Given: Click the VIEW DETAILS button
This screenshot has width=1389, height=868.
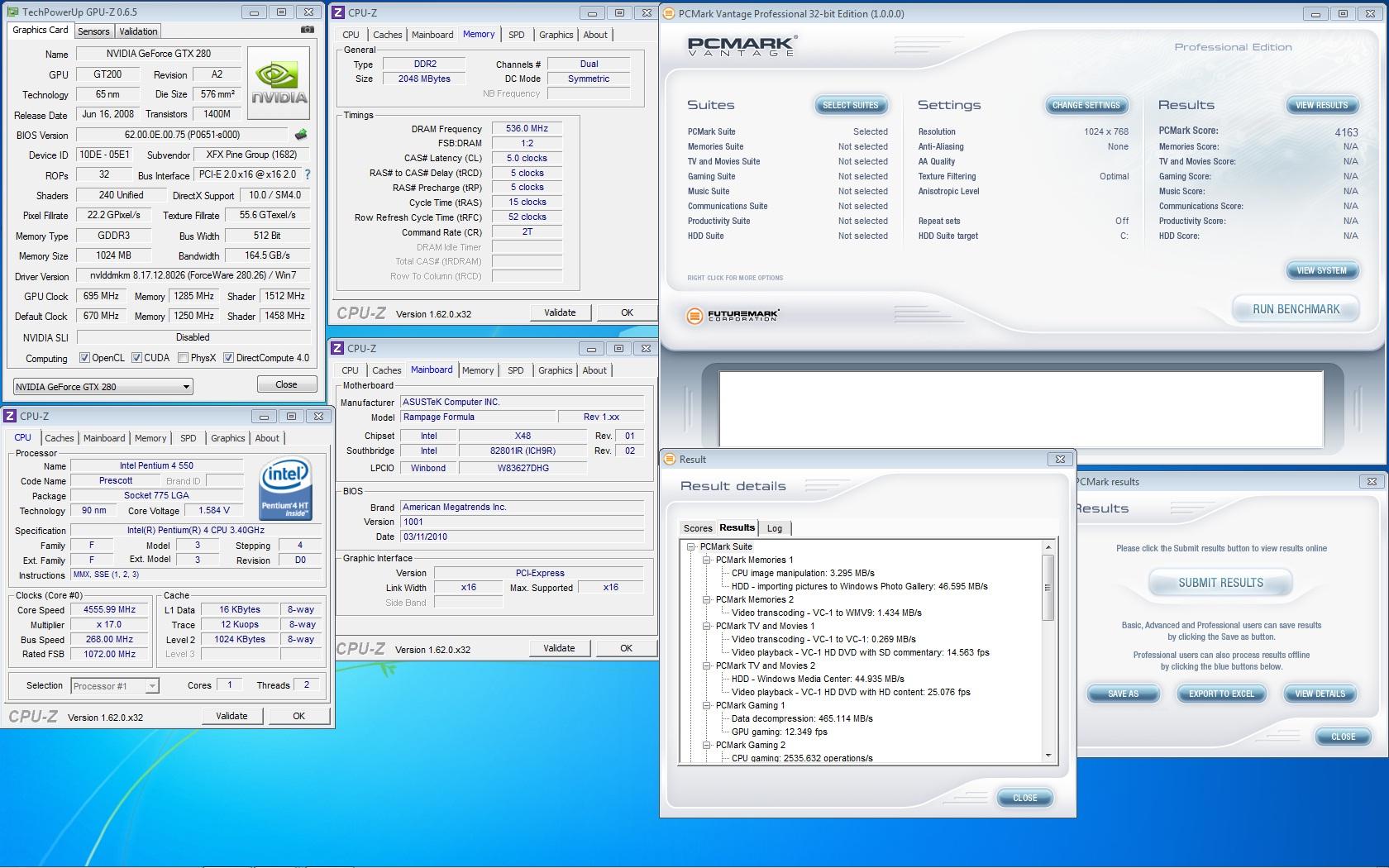Looking at the screenshot, I should tap(1320, 694).
